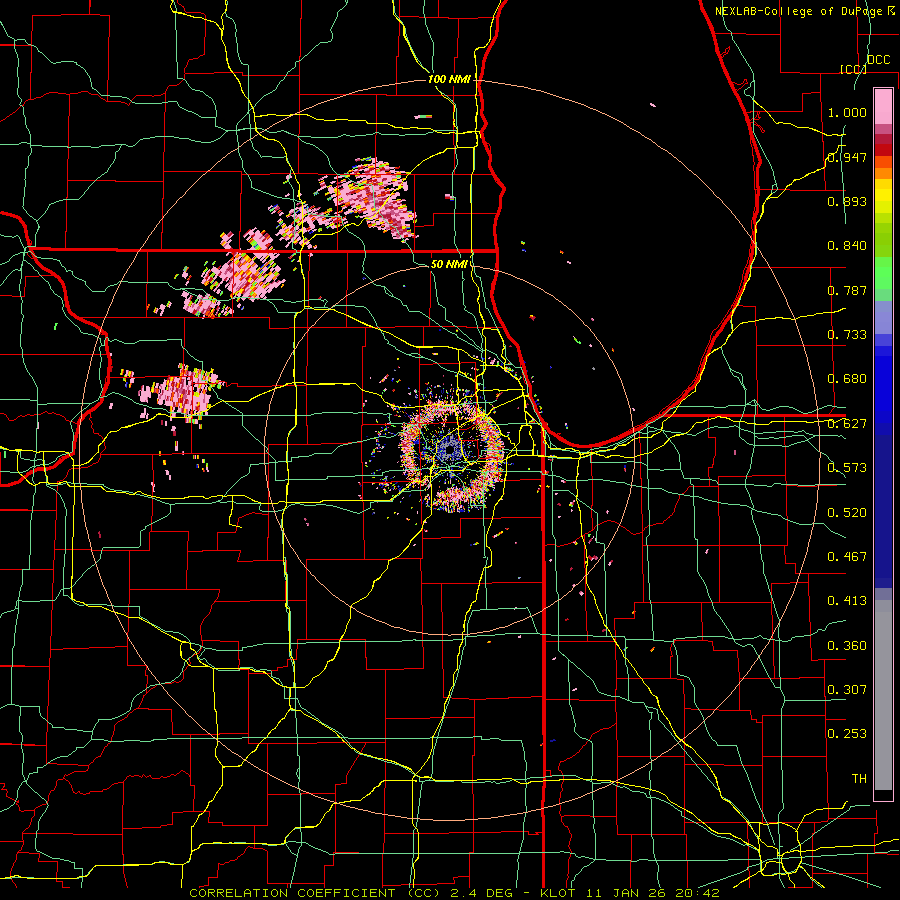Select the 0.893 legend value

pos(847,201)
